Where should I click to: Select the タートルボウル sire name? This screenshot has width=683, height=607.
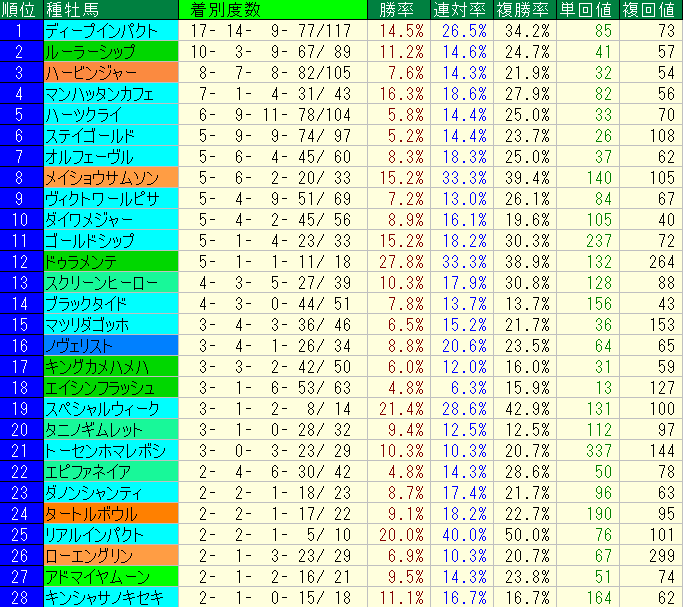pyautogui.click(x=111, y=513)
